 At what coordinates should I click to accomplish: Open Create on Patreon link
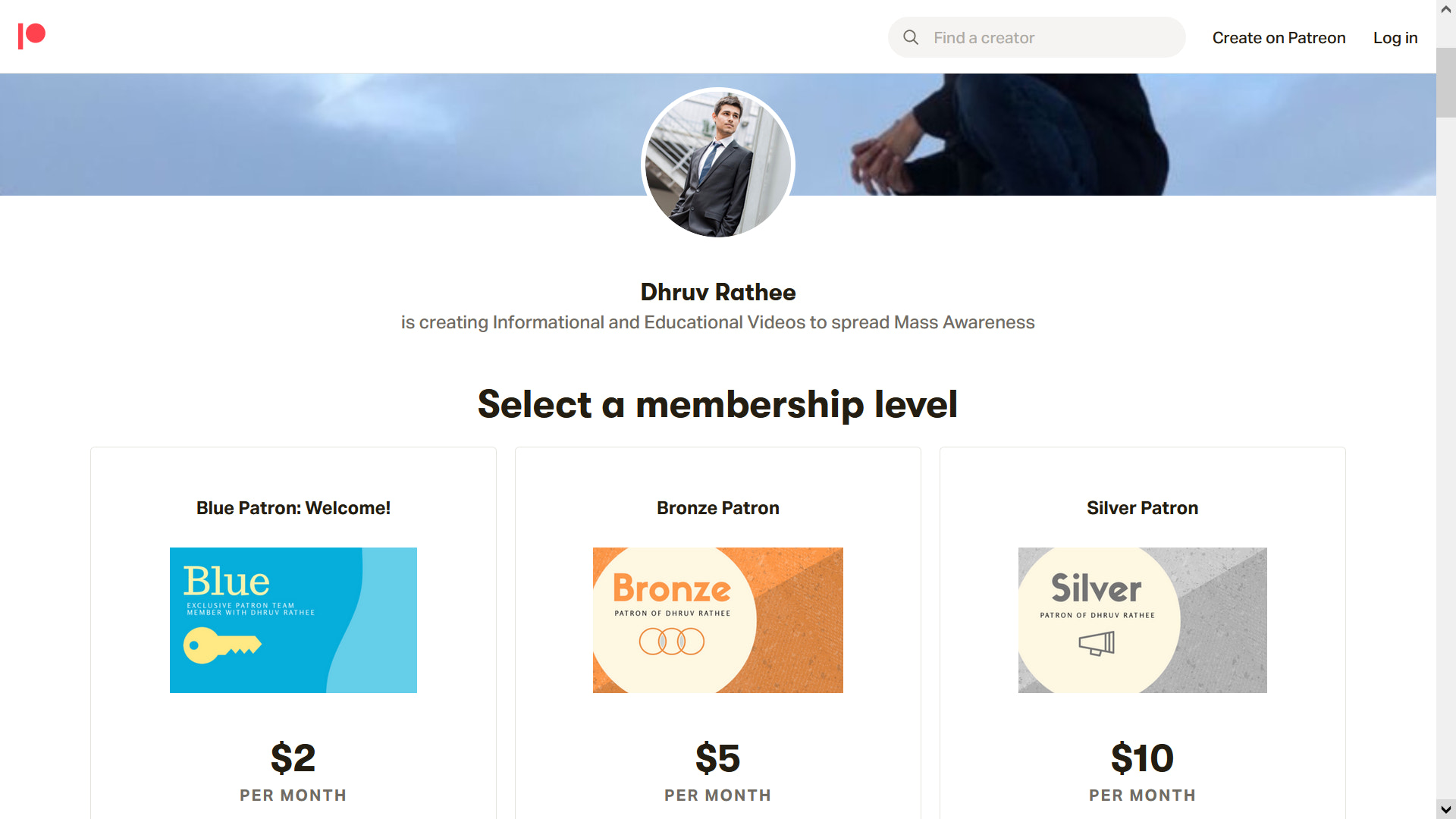(x=1279, y=38)
